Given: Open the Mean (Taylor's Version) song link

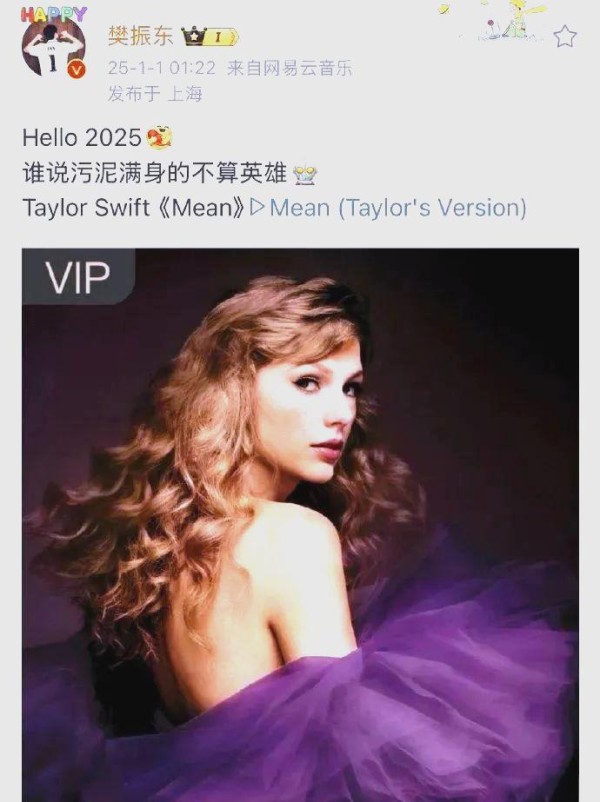Looking at the screenshot, I should click(x=397, y=208).
